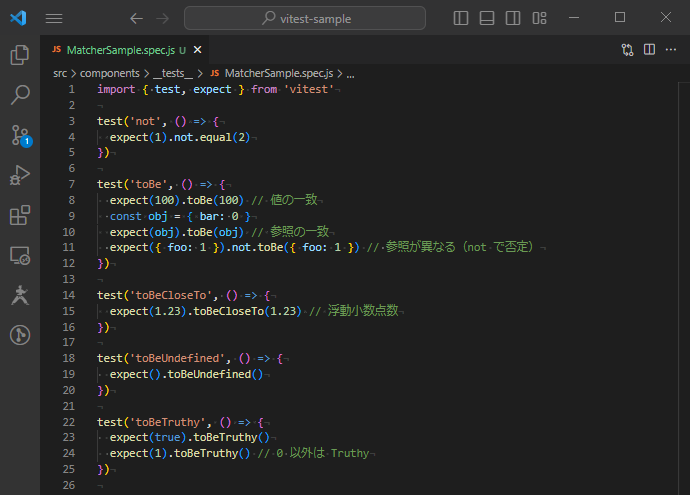Open Changes compare icon in editor toolbar
The height and width of the screenshot is (495, 690).
[x=628, y=50]
